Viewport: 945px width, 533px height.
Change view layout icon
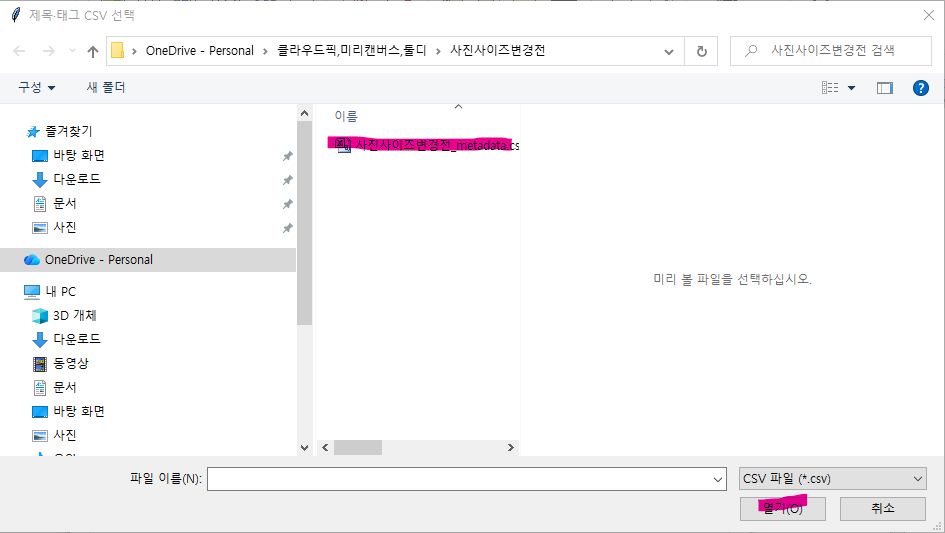pyautogui.click(x=830, y=88)
